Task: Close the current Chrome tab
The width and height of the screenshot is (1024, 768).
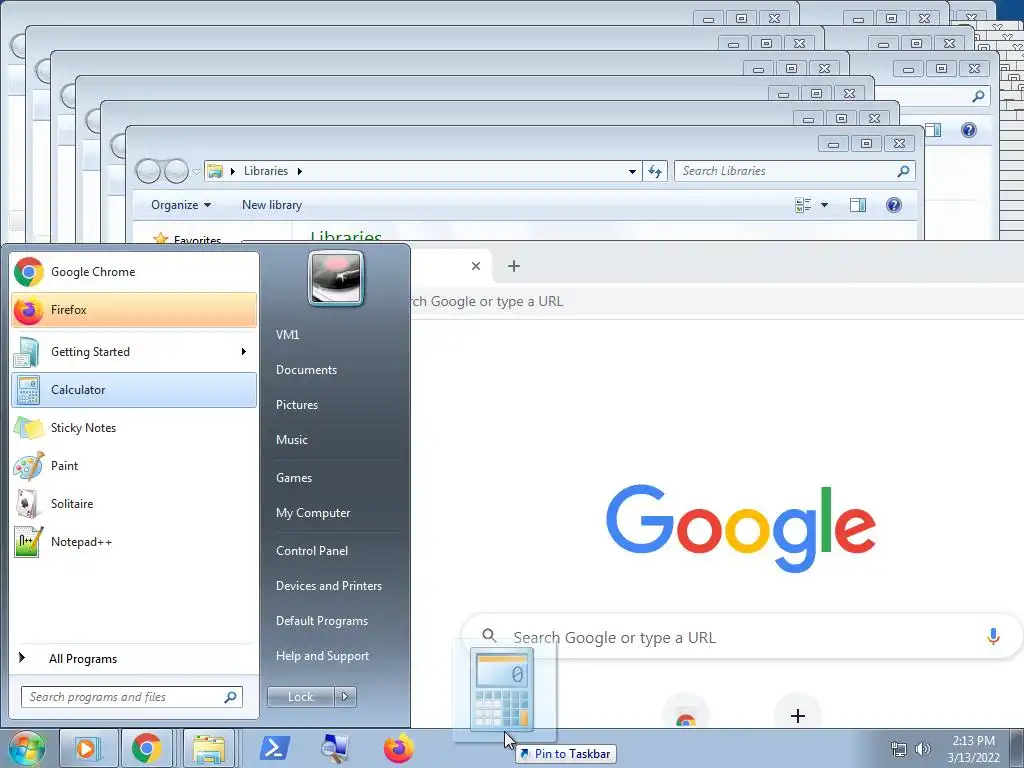Action: pyautogui.click(x=476, y=266)
